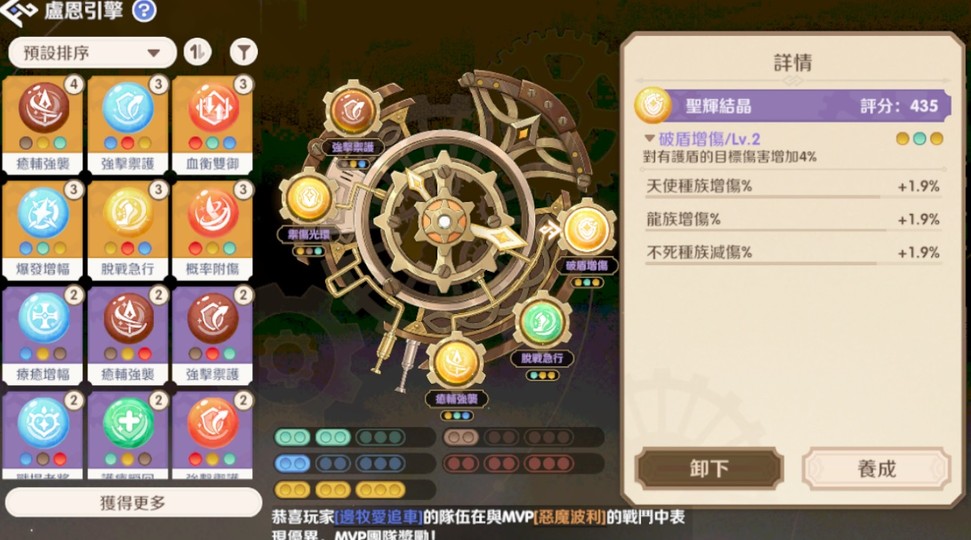Tap the 獲得更多 button below rune list

click(133, 502)
